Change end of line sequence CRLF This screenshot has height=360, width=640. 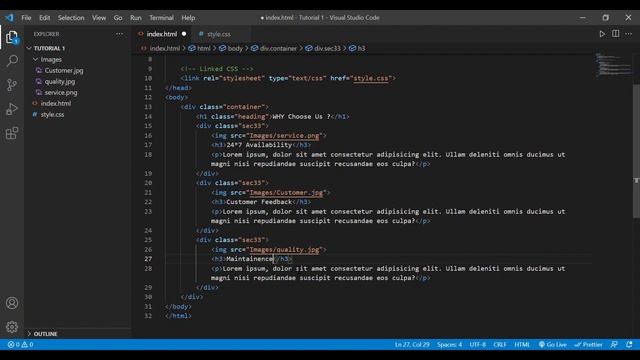[x=500, y=344]
